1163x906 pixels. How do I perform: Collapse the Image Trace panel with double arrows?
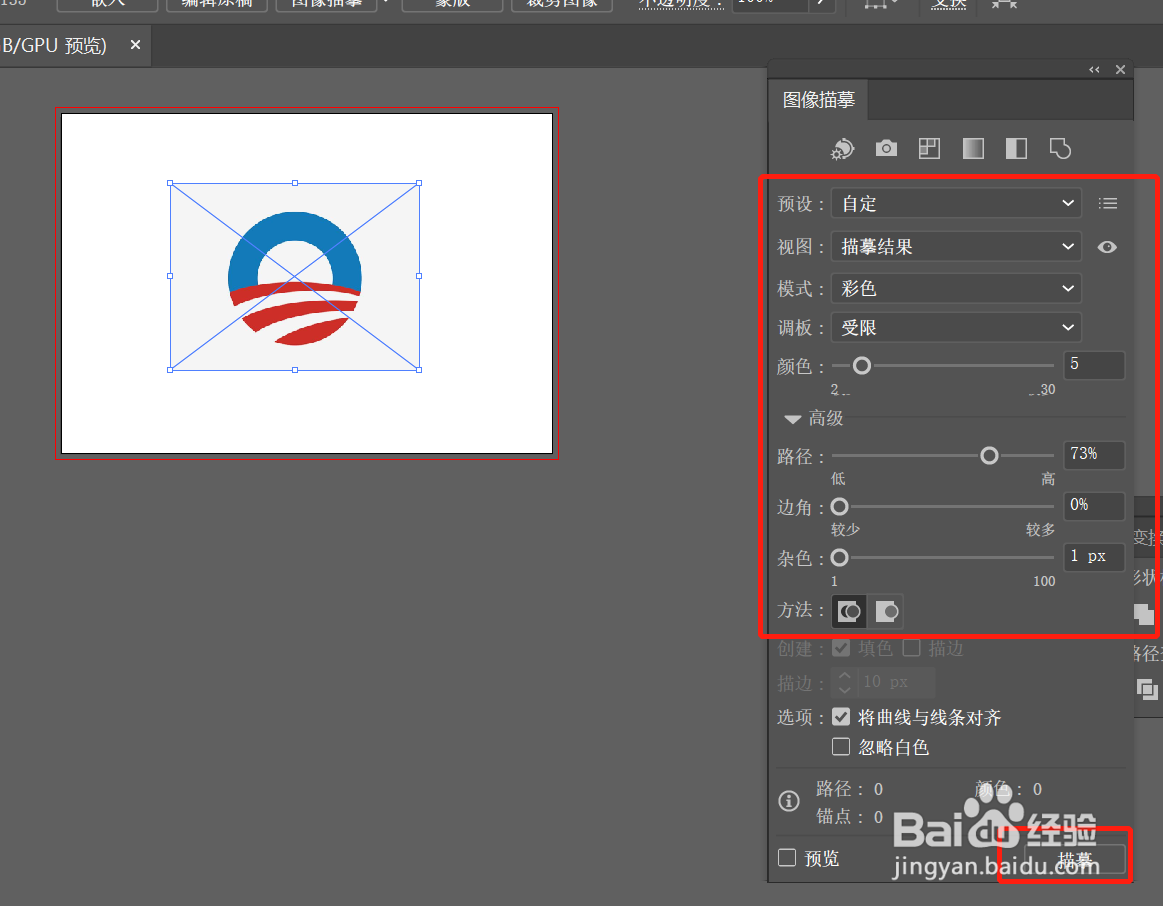[1094, 70]
